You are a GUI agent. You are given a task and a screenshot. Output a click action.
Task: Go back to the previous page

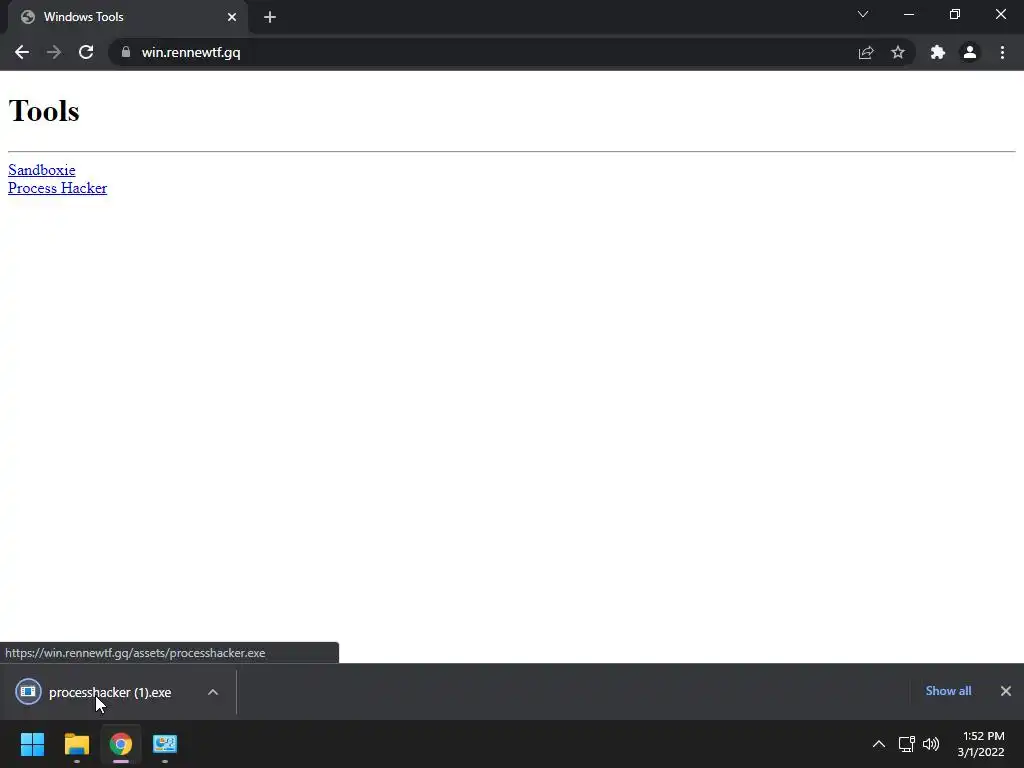(x=22, y=52)
